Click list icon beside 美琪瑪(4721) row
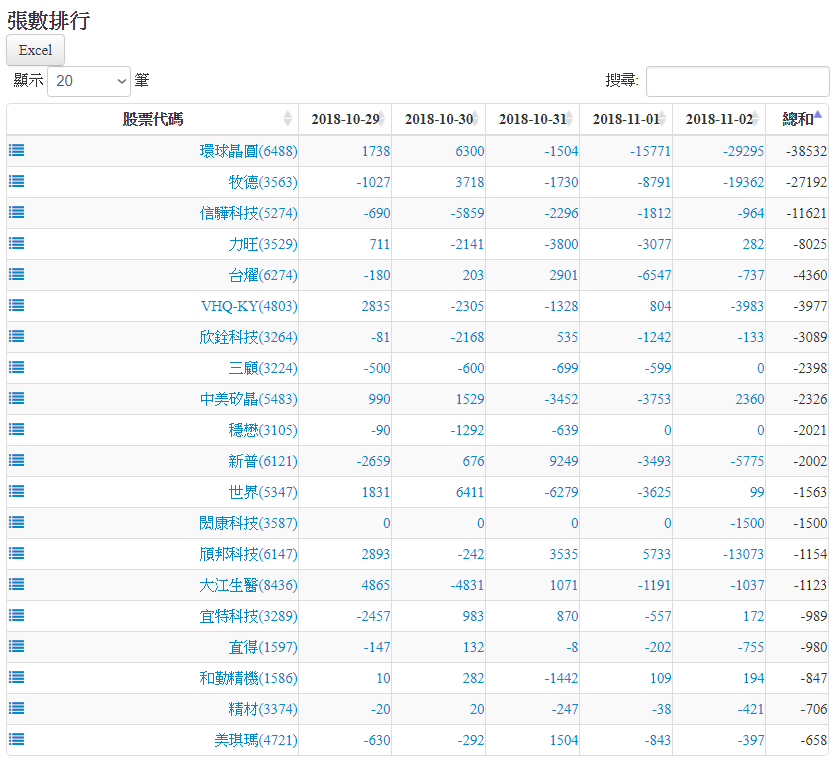Viewport: 837px width, 762px height. [17, 739]
